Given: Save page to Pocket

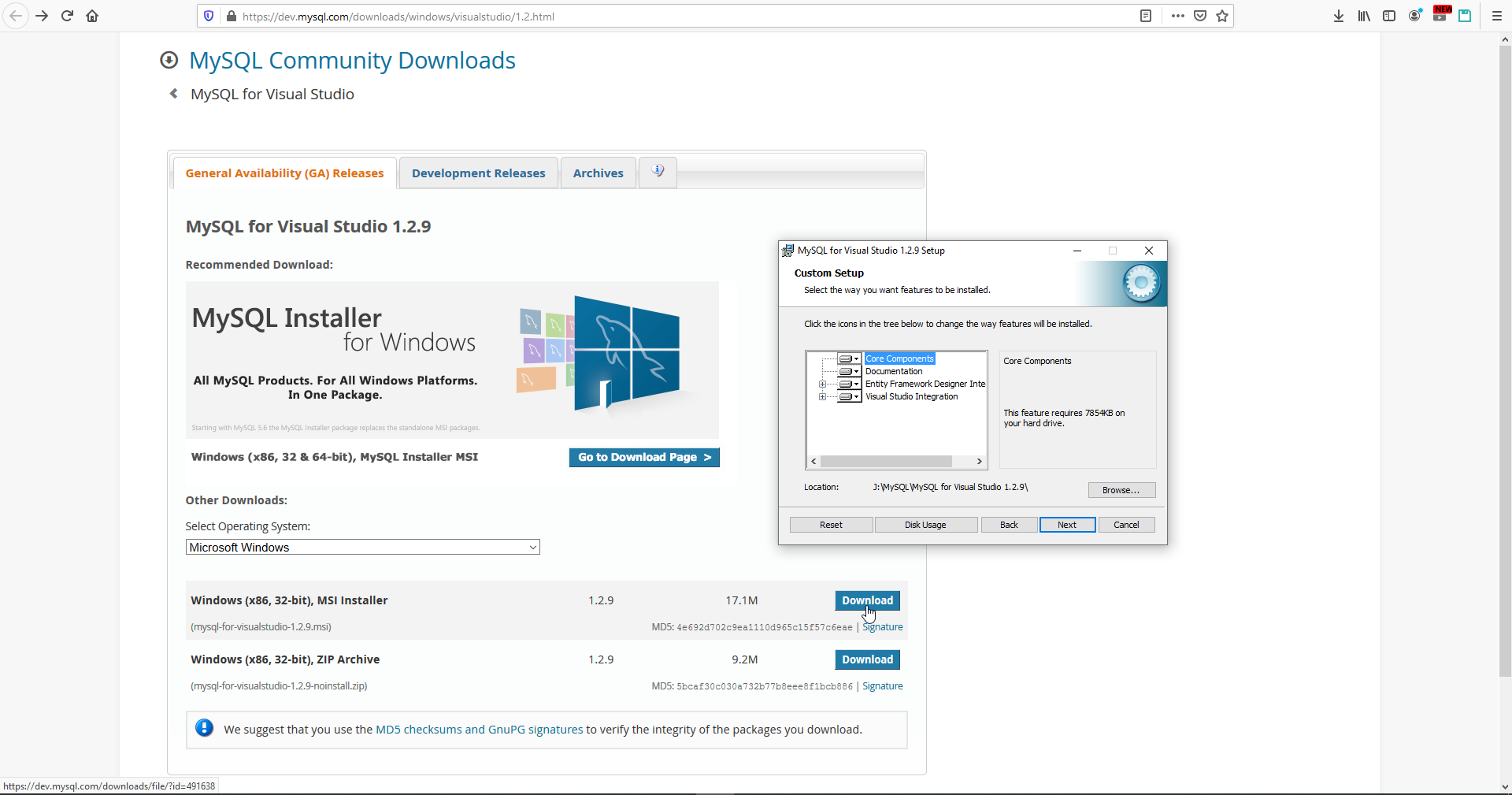Looking at the screenshot, I should coord(1200,16).
